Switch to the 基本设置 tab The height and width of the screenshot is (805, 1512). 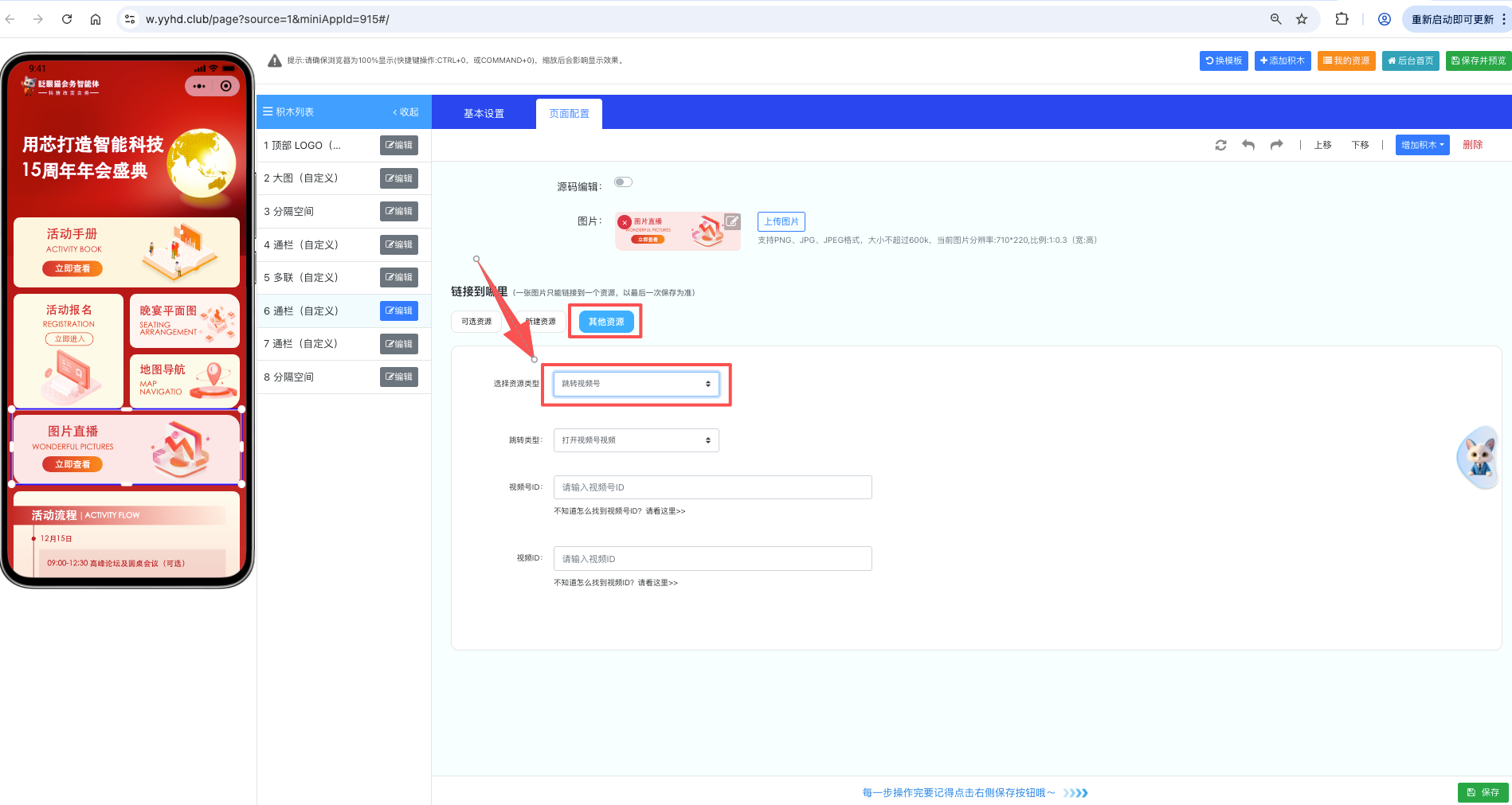pyautogui.click(x=484, y=114)
